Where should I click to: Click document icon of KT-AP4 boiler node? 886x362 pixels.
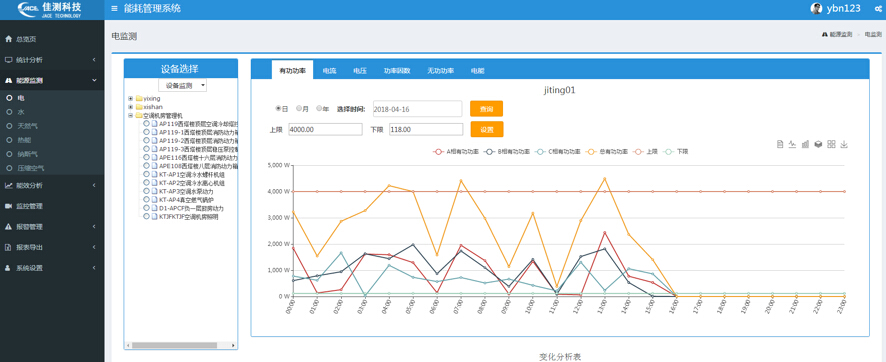(x=154, y=199)
